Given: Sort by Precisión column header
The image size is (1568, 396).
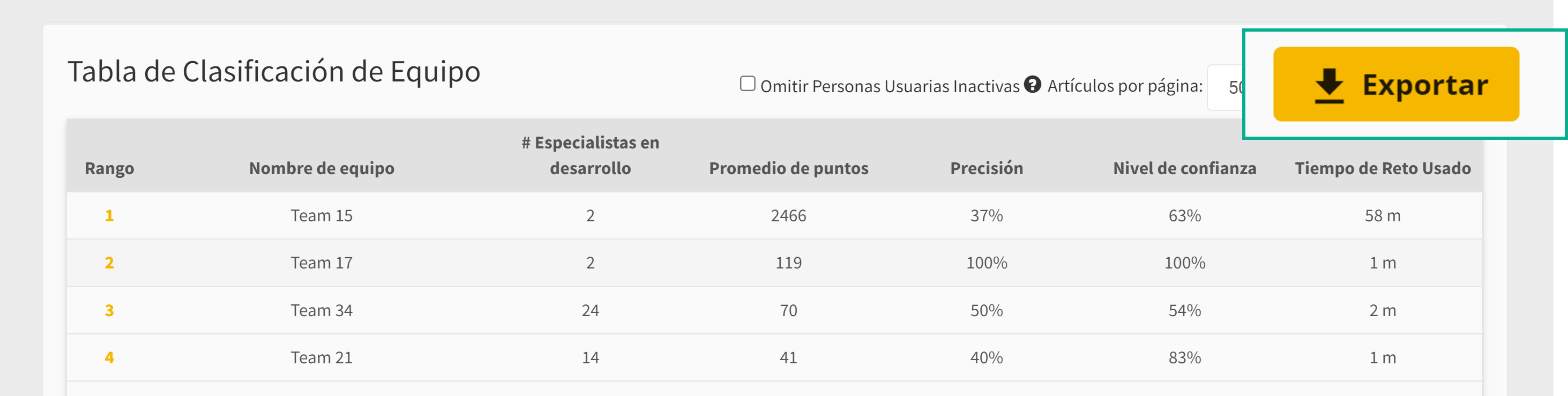Looking at the screenshot, I should 986,168.
